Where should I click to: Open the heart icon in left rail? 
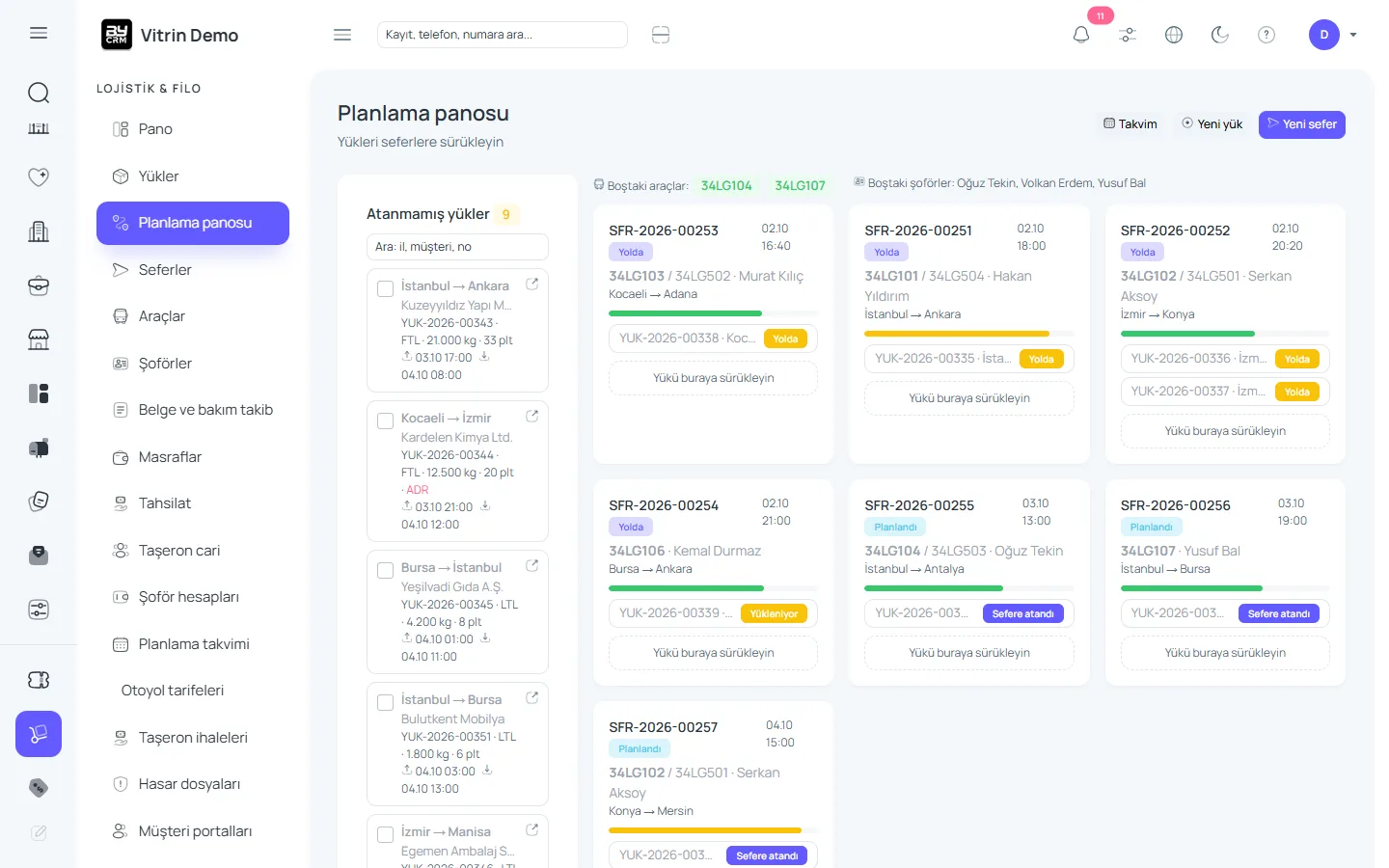(39, 176)
